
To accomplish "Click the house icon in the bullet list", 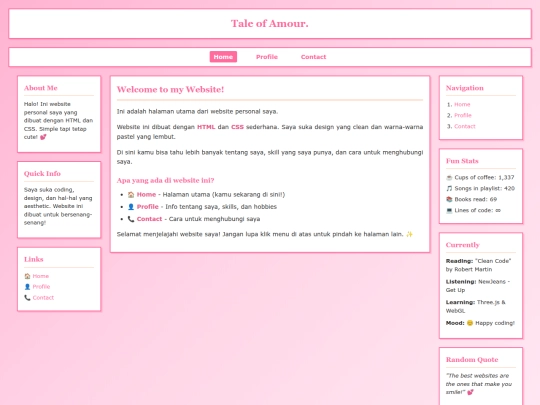I will 131,195.
